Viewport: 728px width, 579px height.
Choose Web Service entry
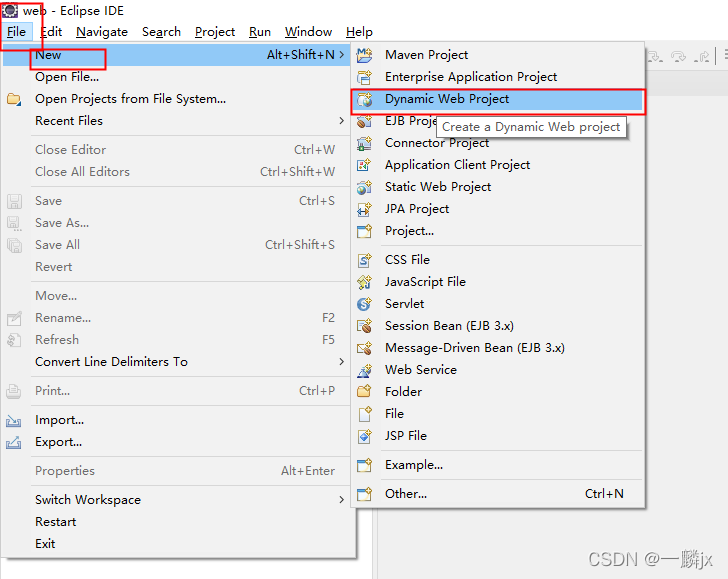tap(498, 370)
